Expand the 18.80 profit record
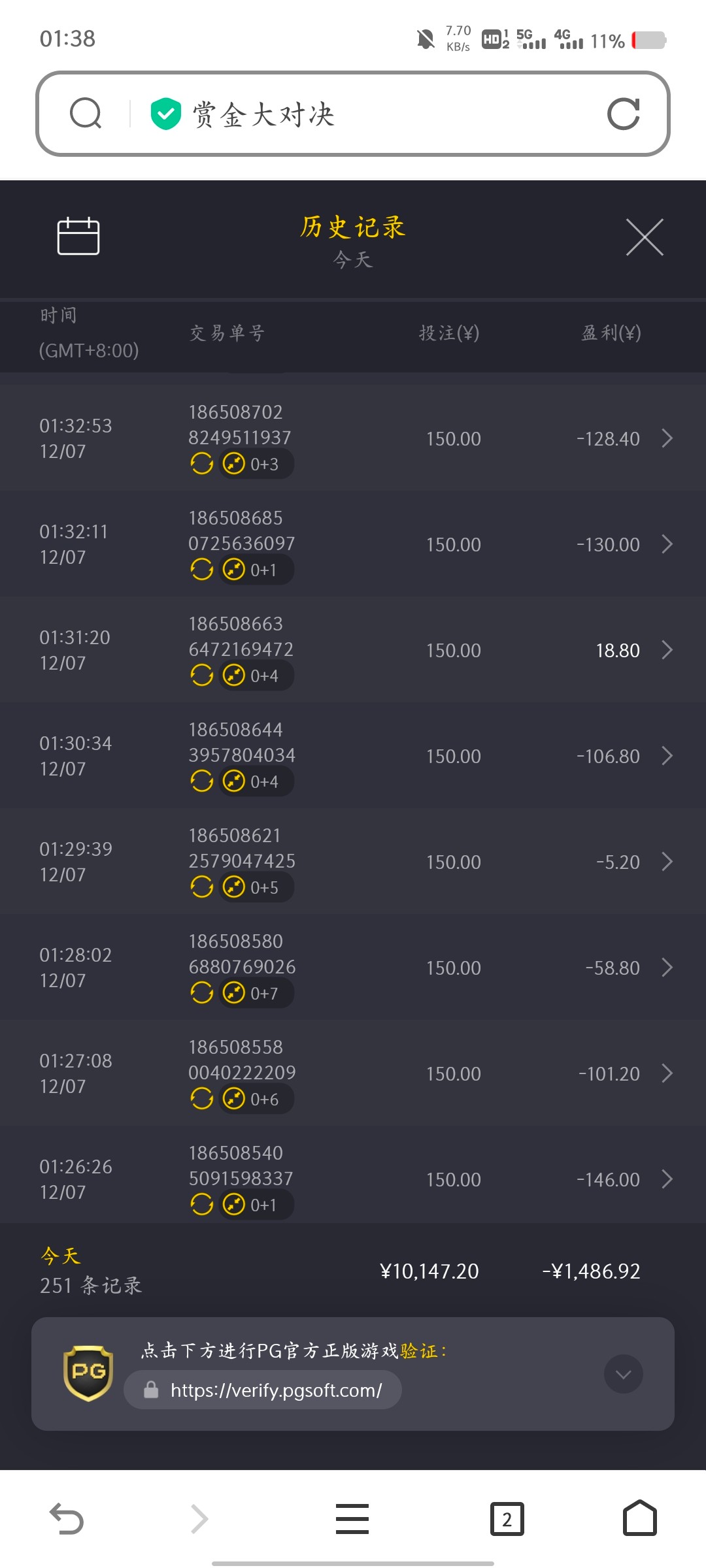This screenshot has width=706, height=1568. point(667,650)
